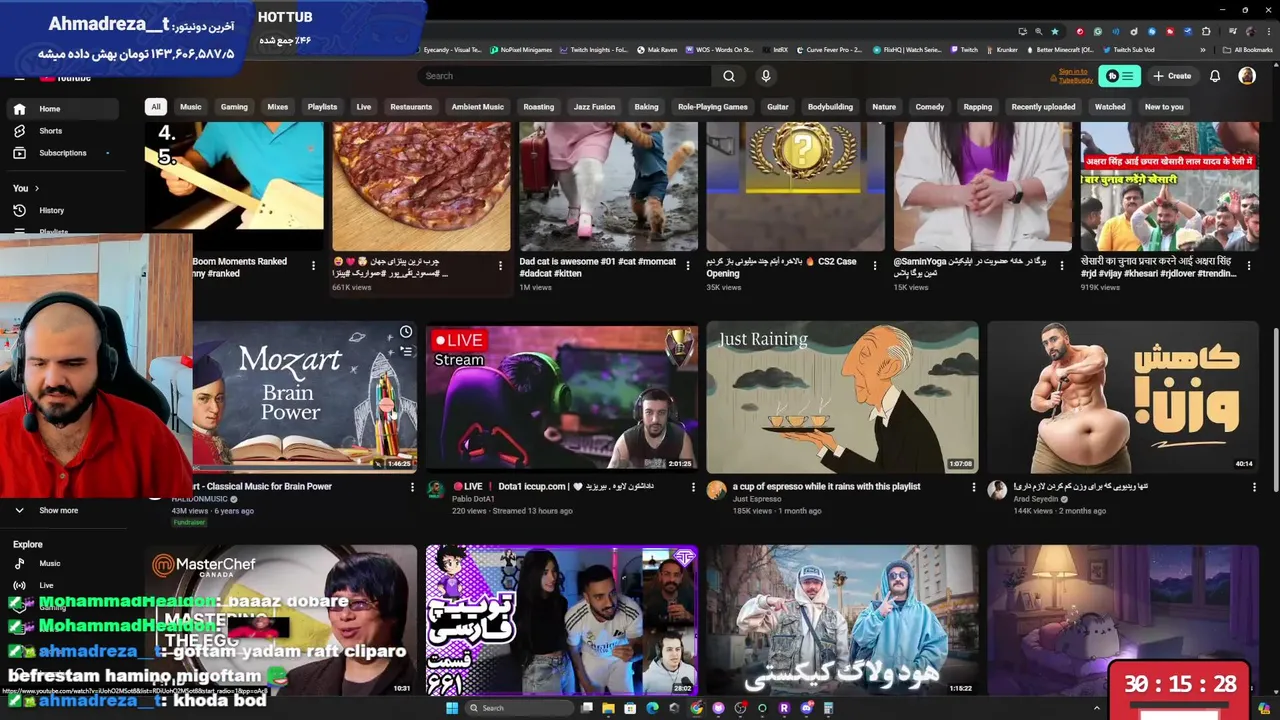Select the All filter chip
Screen dimensions: 1280x720
(x=155, y=107)
